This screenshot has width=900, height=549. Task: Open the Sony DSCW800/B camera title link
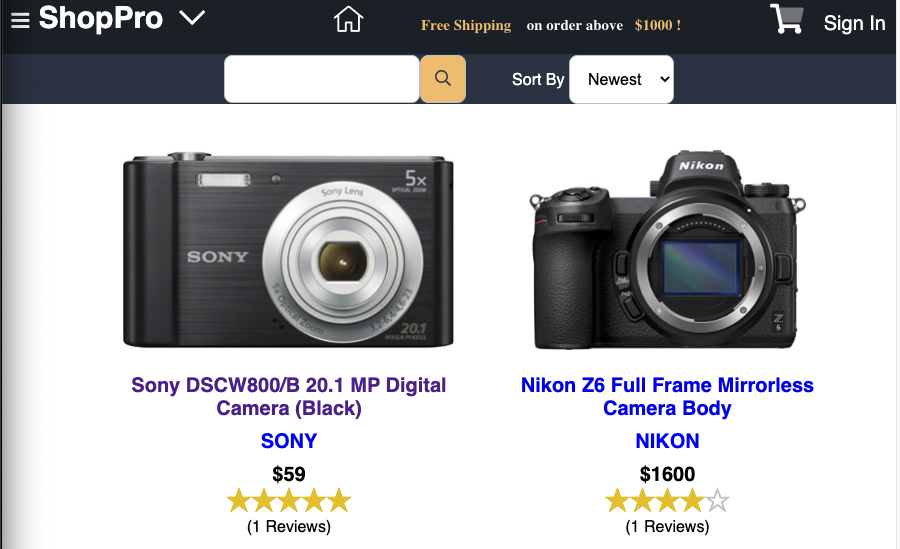[289, 396]
